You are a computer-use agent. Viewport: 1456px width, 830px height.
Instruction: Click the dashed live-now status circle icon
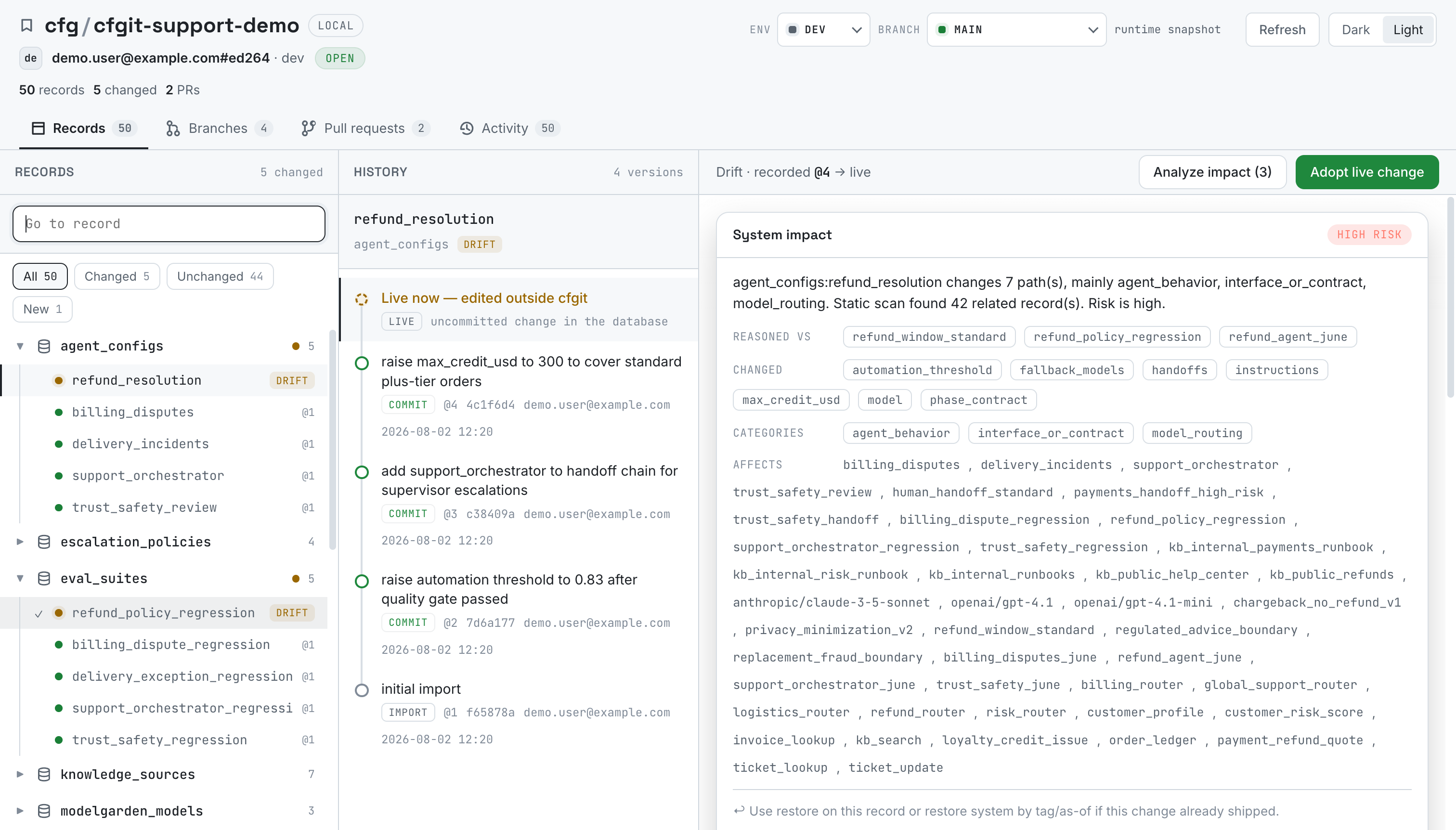(362, 298)
